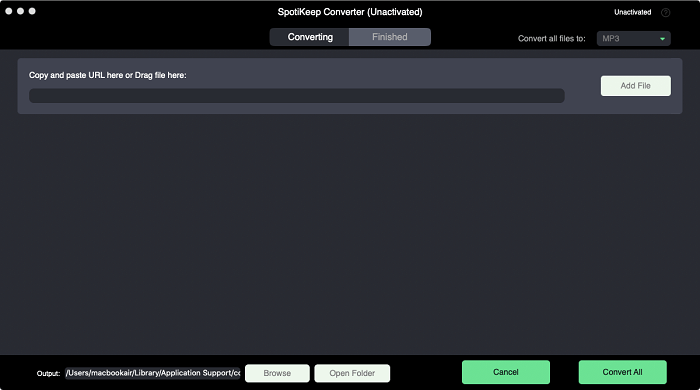Image resolution: width=700 pixels, height=390 pixels.
Task: Browse for a new output folder
Action: point(277,373)
